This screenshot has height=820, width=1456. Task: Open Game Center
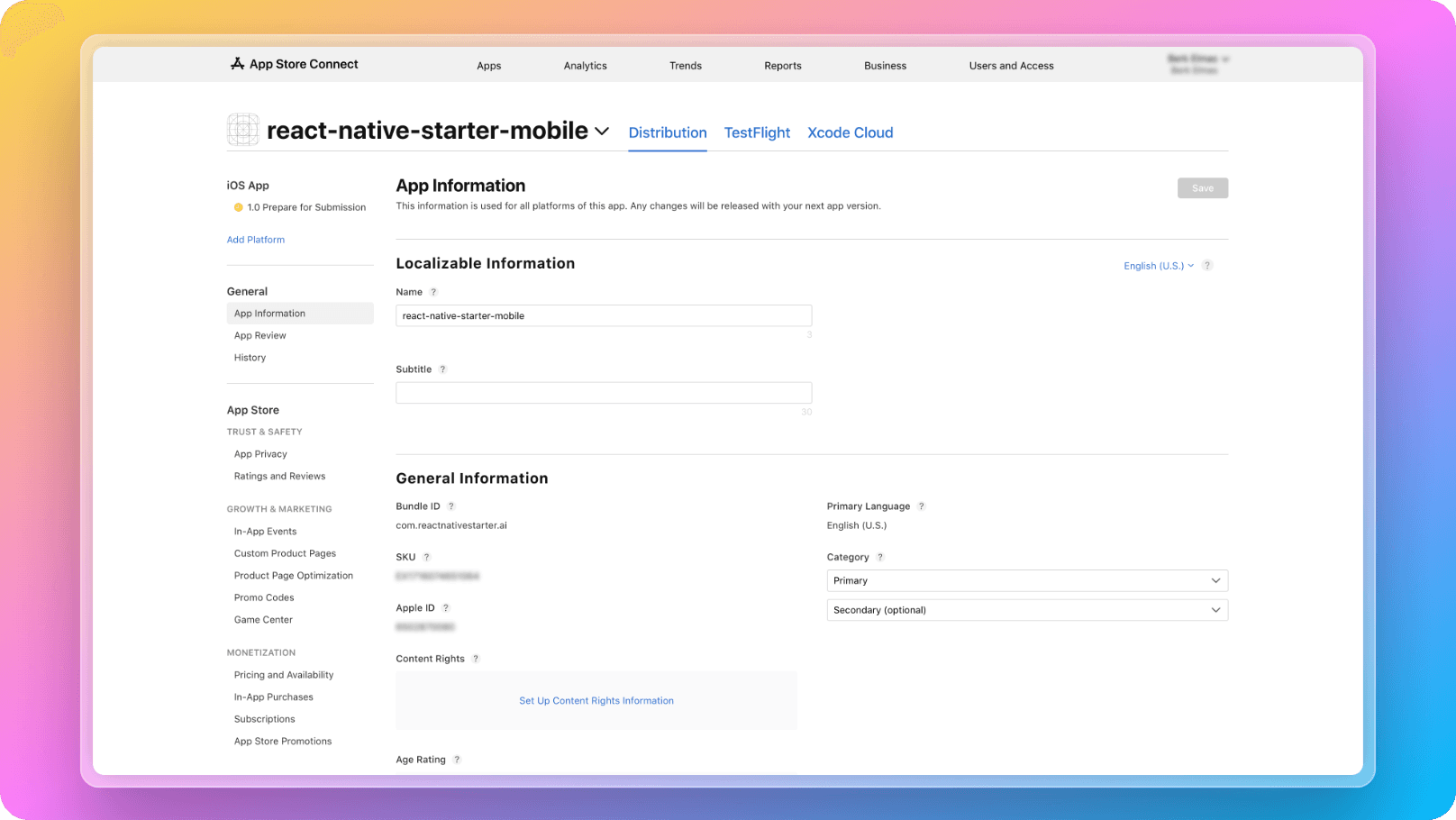(x=263, y=620)
